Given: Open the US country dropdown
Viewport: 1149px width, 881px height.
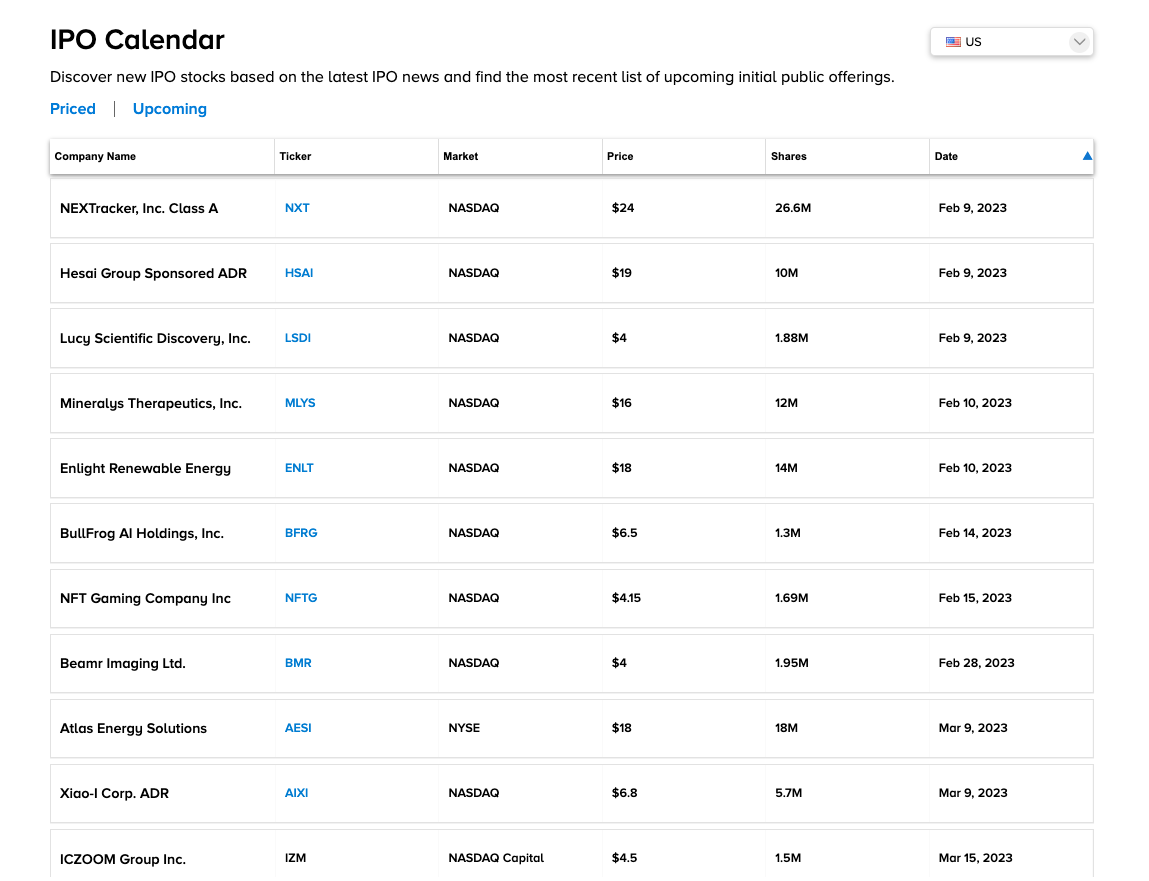Looking at the screenshot, I should click(1011, 42).
